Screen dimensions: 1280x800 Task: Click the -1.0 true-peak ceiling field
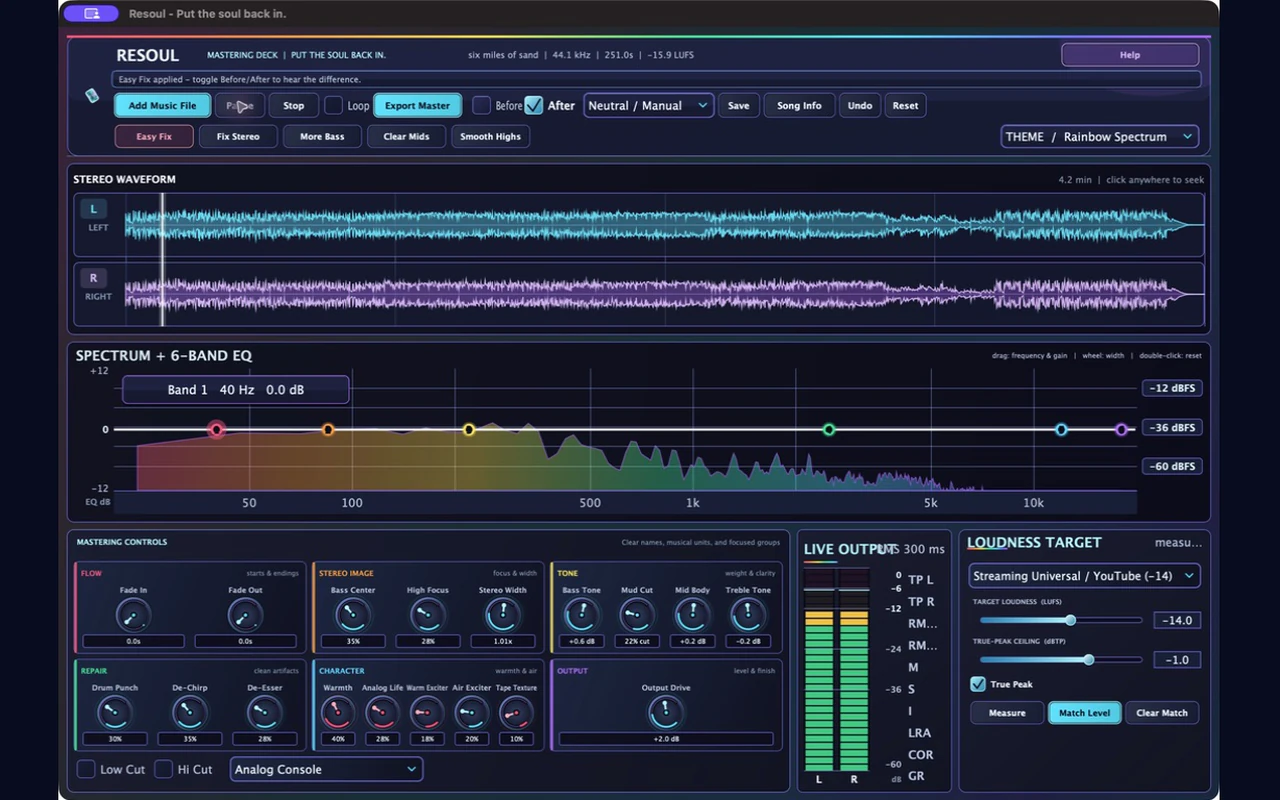pos(1176,660)
